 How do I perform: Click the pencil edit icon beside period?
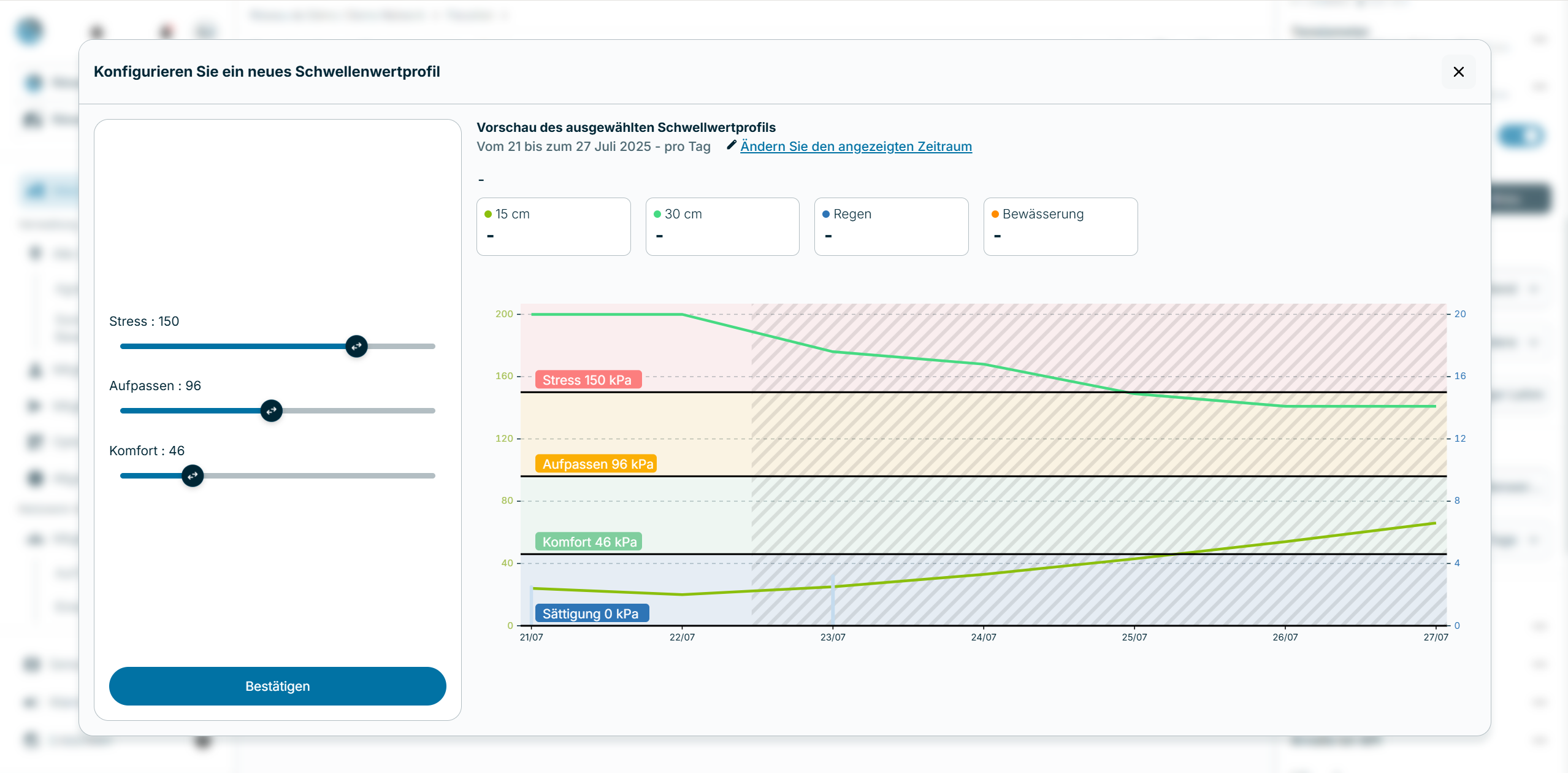[x=731, y=145]
